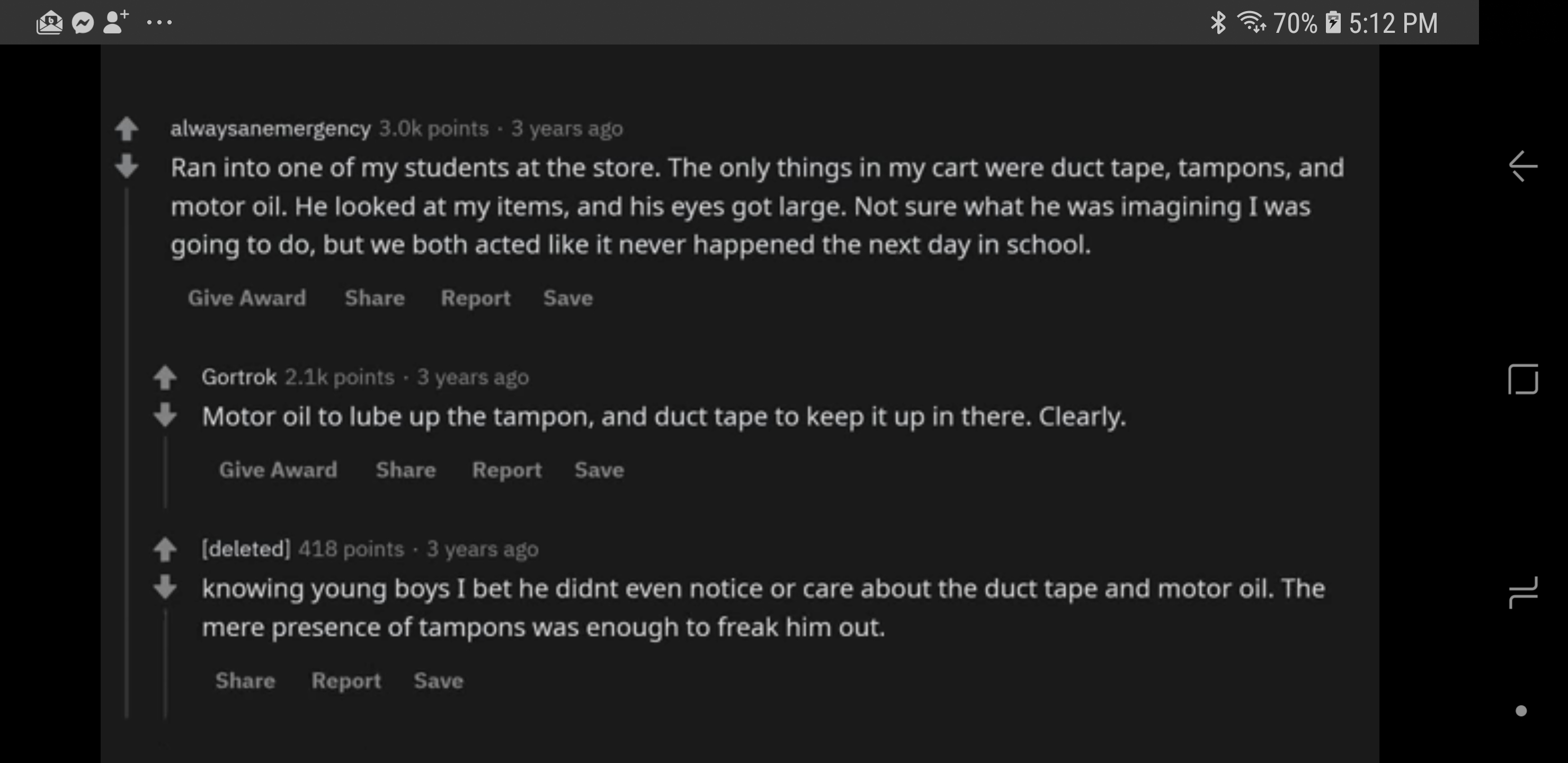Viewport: 1568px width, 763px height.
Task: Save the alwaysanemergency comment
Action: coord(567,298)
